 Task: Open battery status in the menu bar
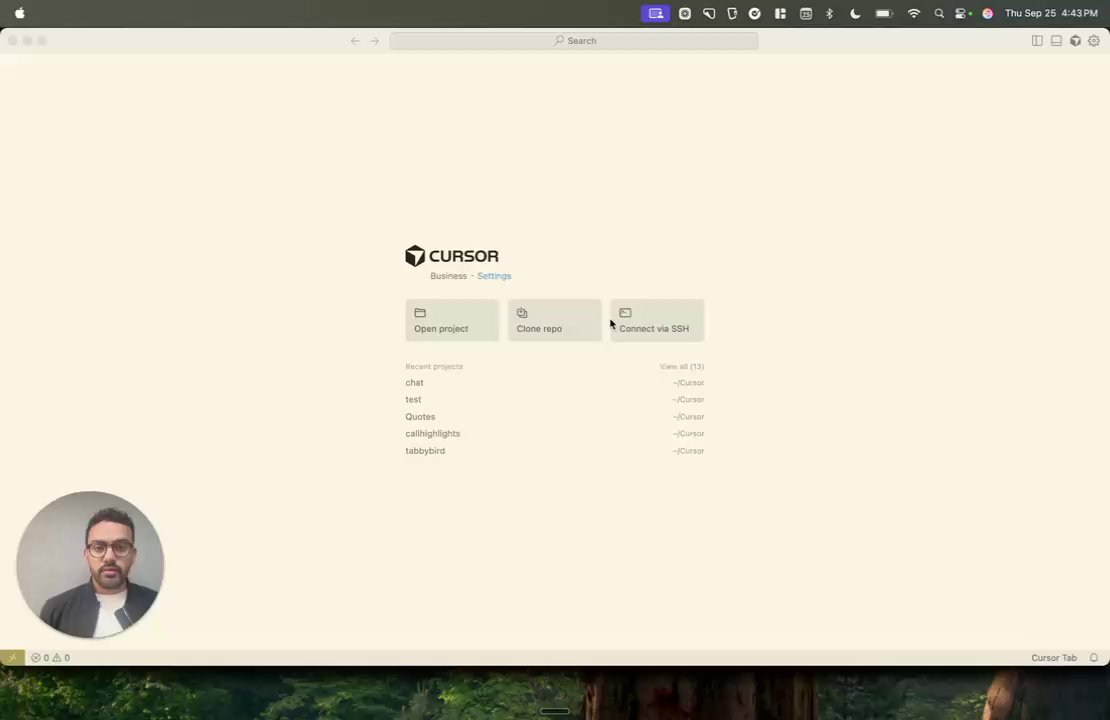(x=884, y=13)
